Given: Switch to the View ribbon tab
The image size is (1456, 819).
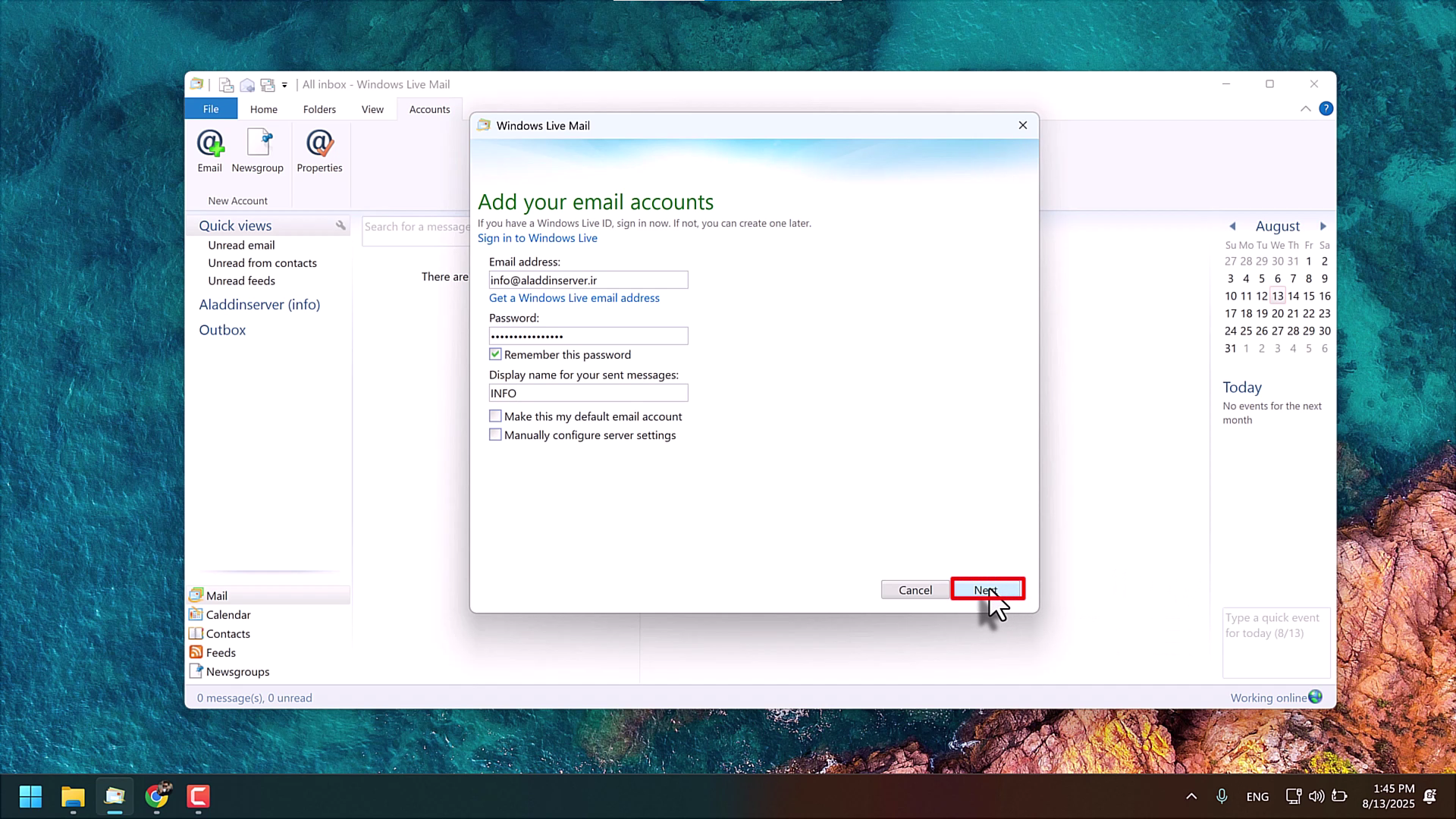Looking at the screenshot, I should coord(372,109).
